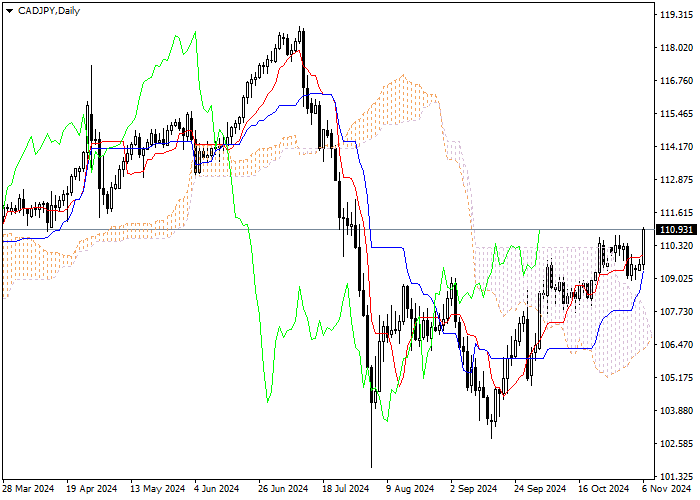Open the chart menu triangle beside CADJPY

[x=9, y=11]
